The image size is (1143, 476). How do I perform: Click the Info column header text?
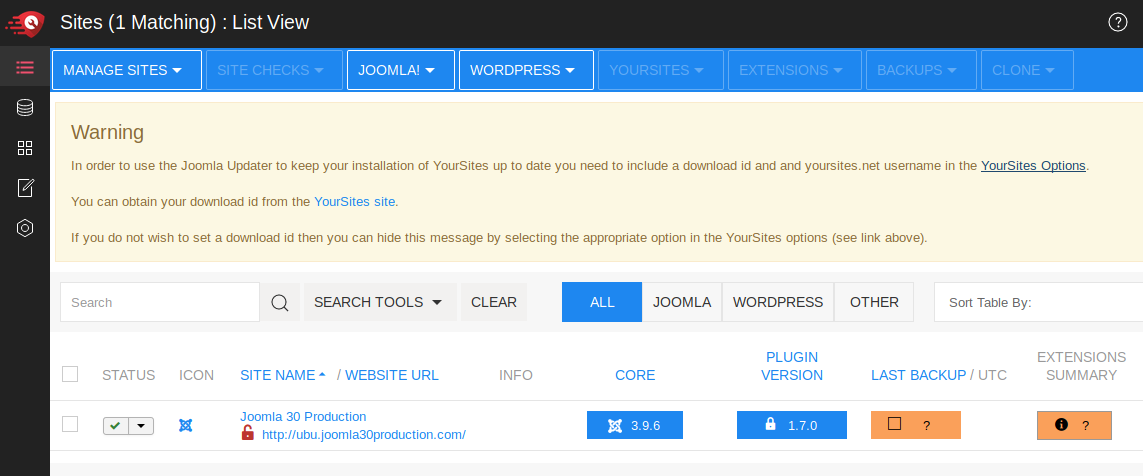click(x=516, y=375)
